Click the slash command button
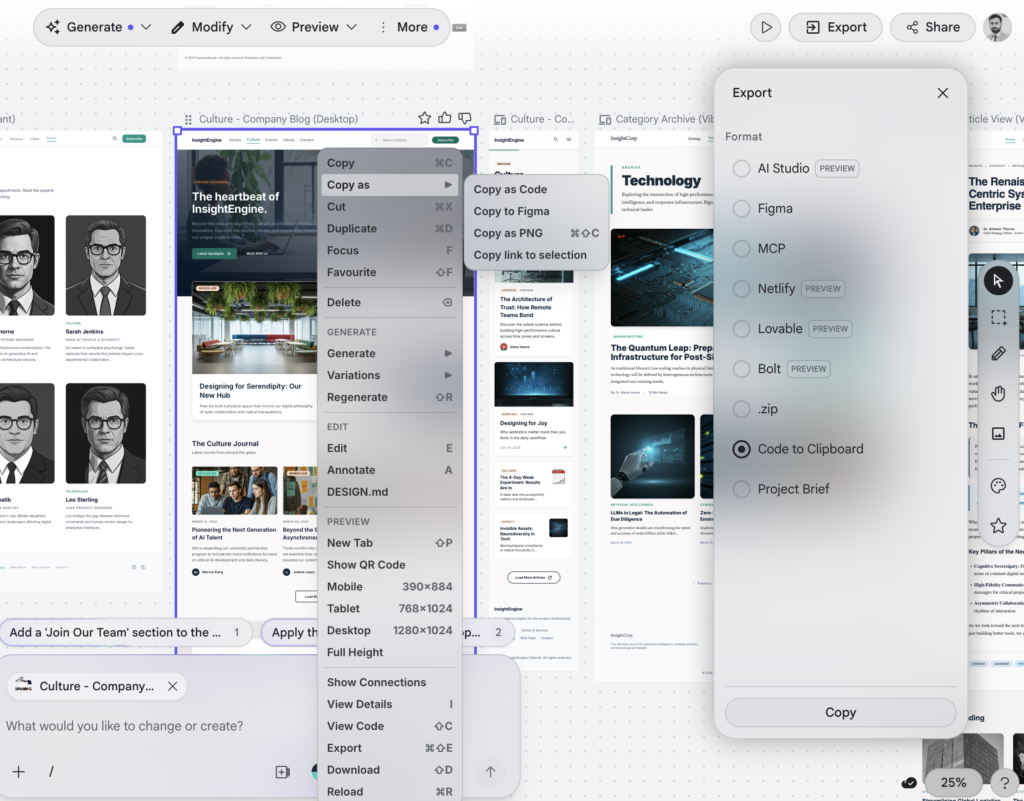Screen dimensions: 1024x801 51,772
